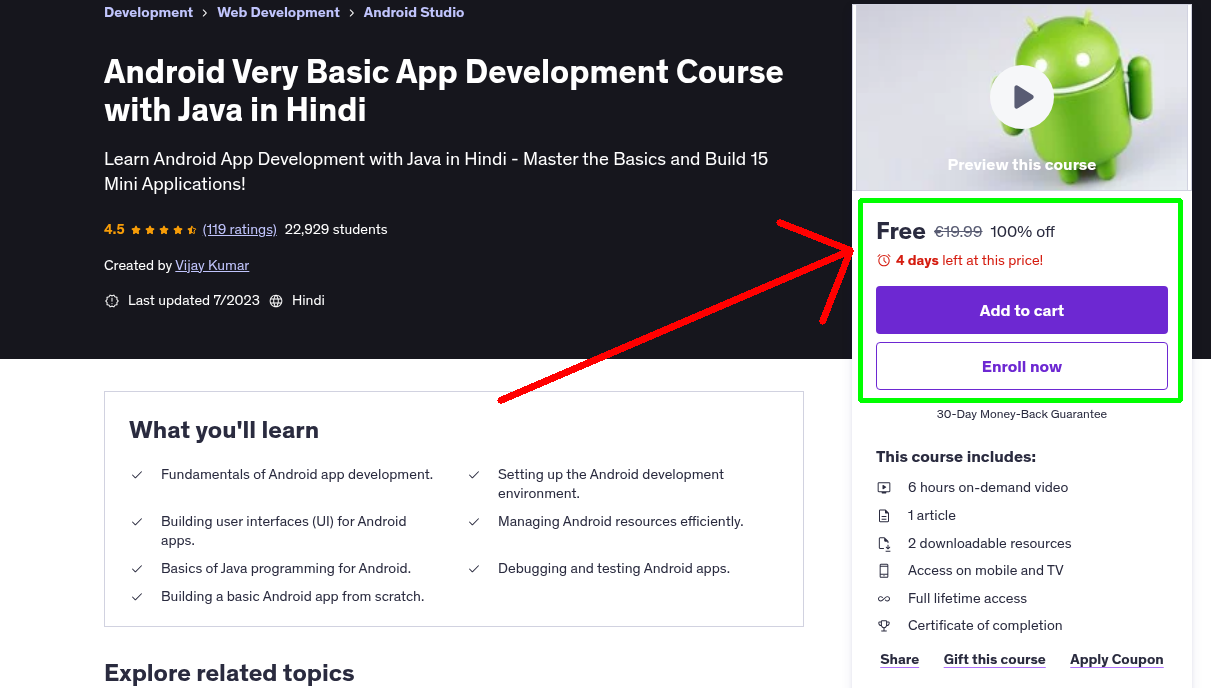
Task: Click 2 downloadable resources text
Action: (990, 544)
